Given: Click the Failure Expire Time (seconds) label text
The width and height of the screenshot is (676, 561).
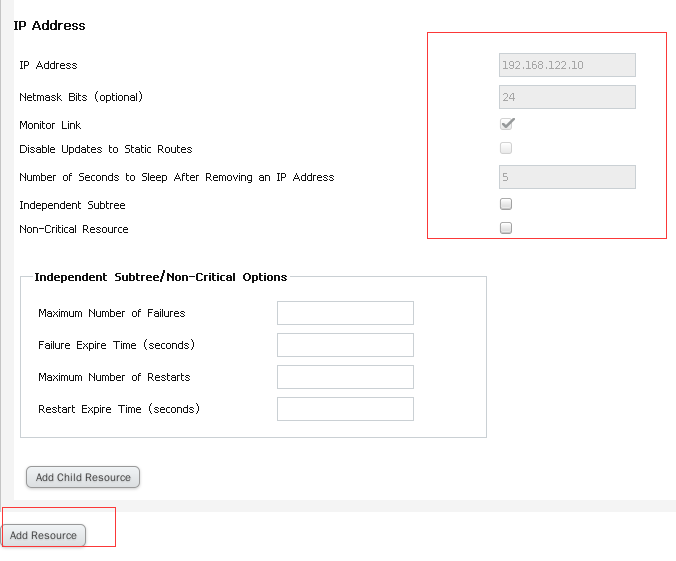Looking at the screenshot, I should point(116,345).
